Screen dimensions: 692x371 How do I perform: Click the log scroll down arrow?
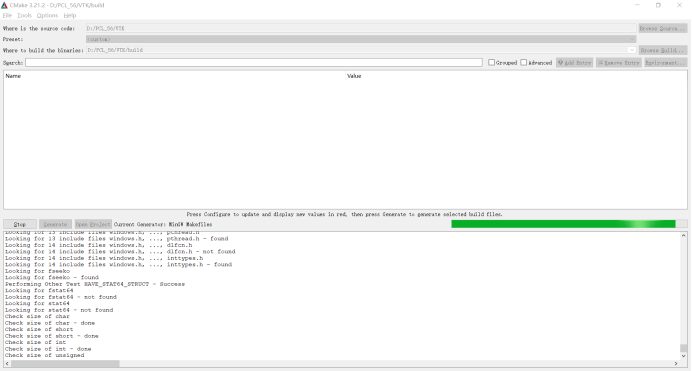click(683, 356)
